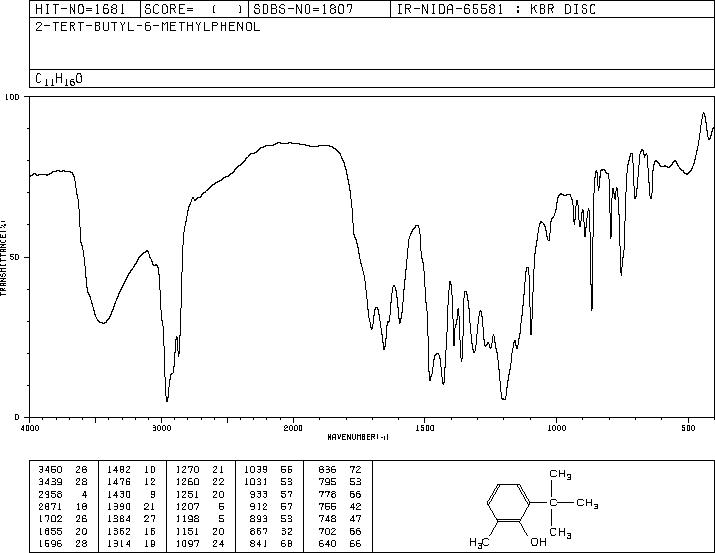Screen dimensions: 715x553
Task: Click the 2000 wavenumber axis label
Action: click(x=293, y=428)
